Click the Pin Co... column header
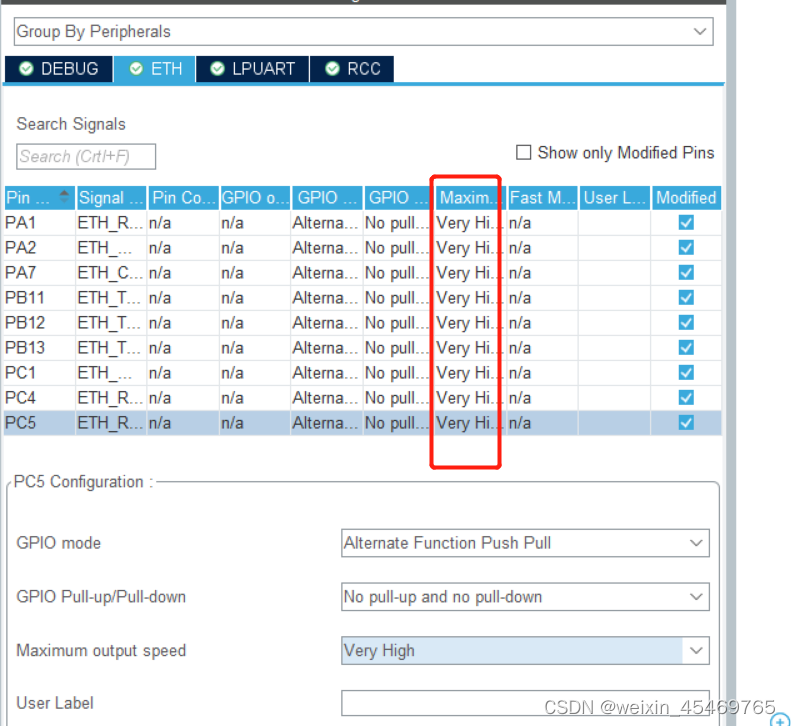This screenshot has height=726, width=791. coord(184,198)
